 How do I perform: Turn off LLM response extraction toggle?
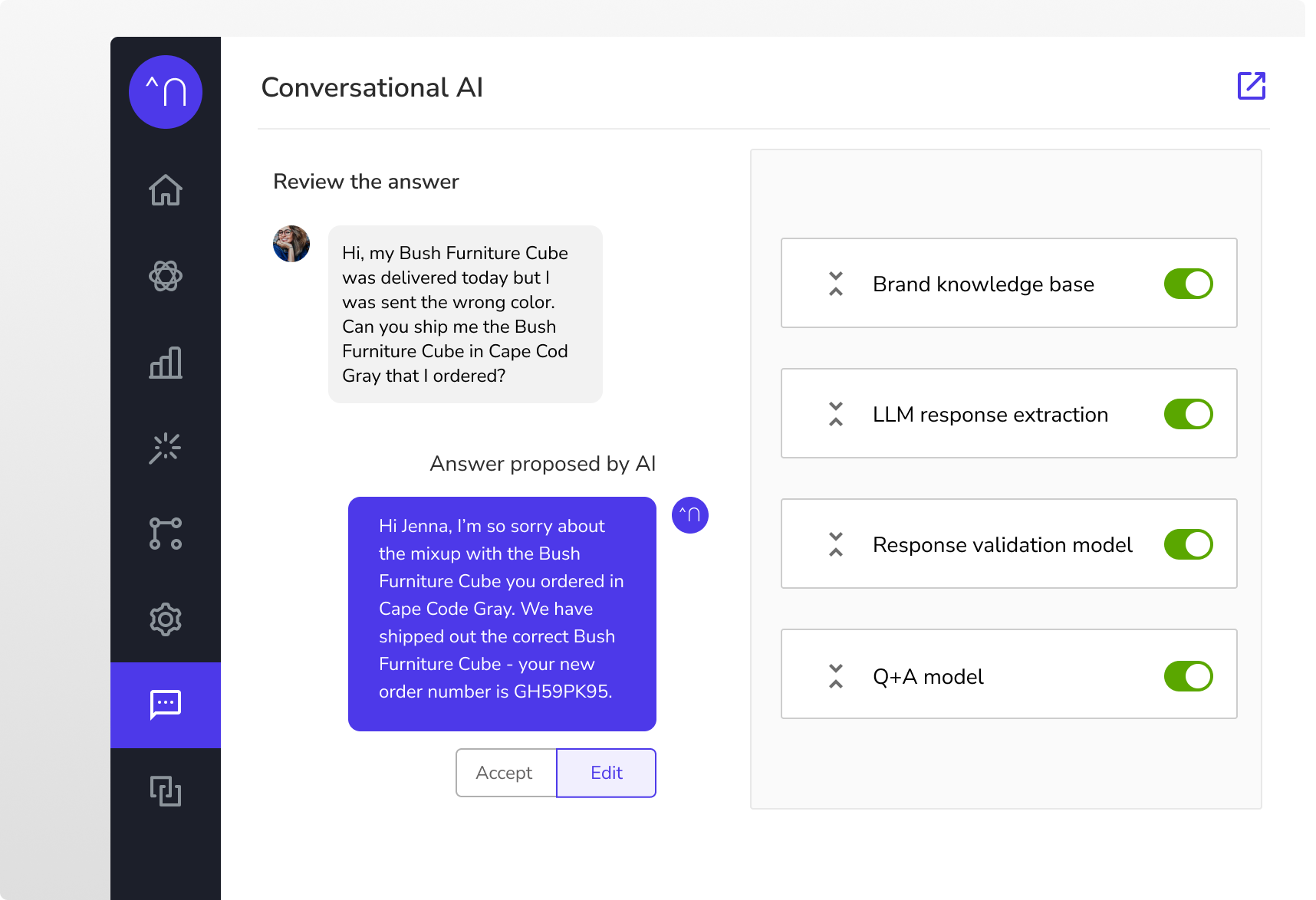pos(1189,414)
